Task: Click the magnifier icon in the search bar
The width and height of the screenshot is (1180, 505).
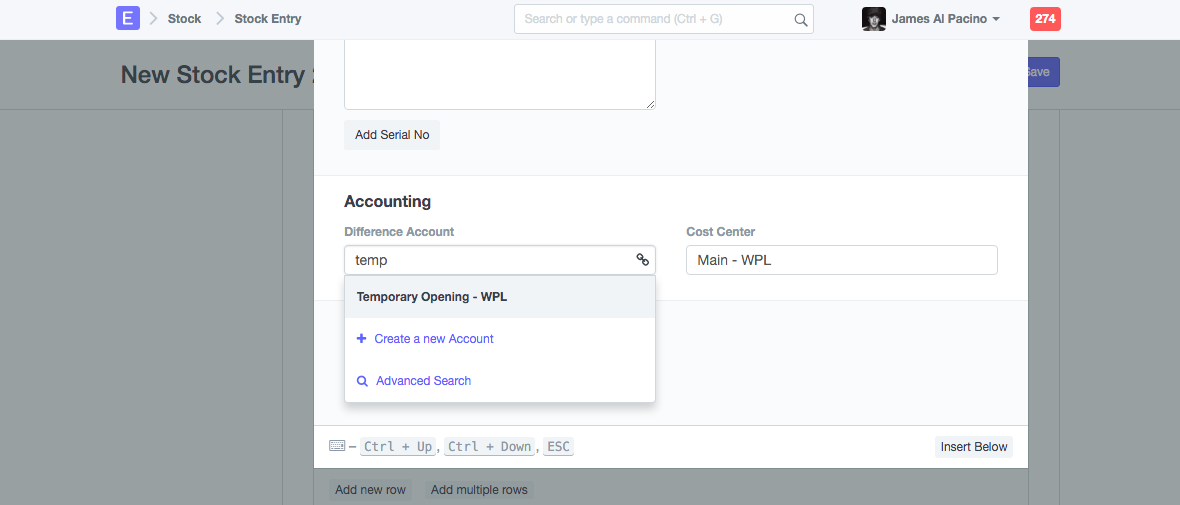Action: point(800,19)
